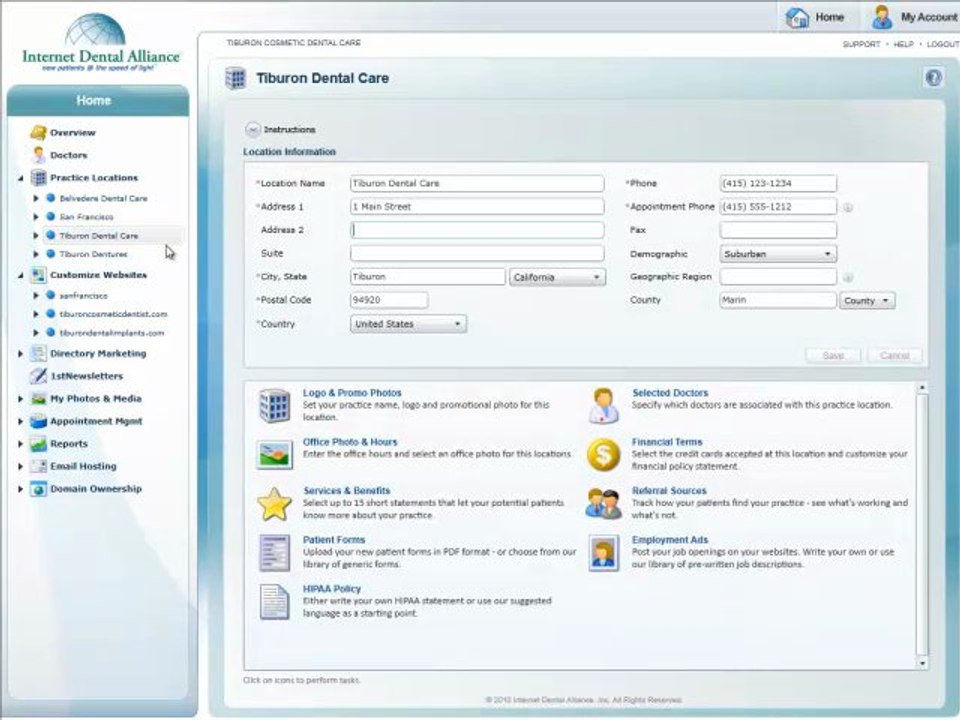Open Logo & Promo Photos building icon
Image resolution: width=960 pixels, height=720 pixels.
click(x=274, y=405)
